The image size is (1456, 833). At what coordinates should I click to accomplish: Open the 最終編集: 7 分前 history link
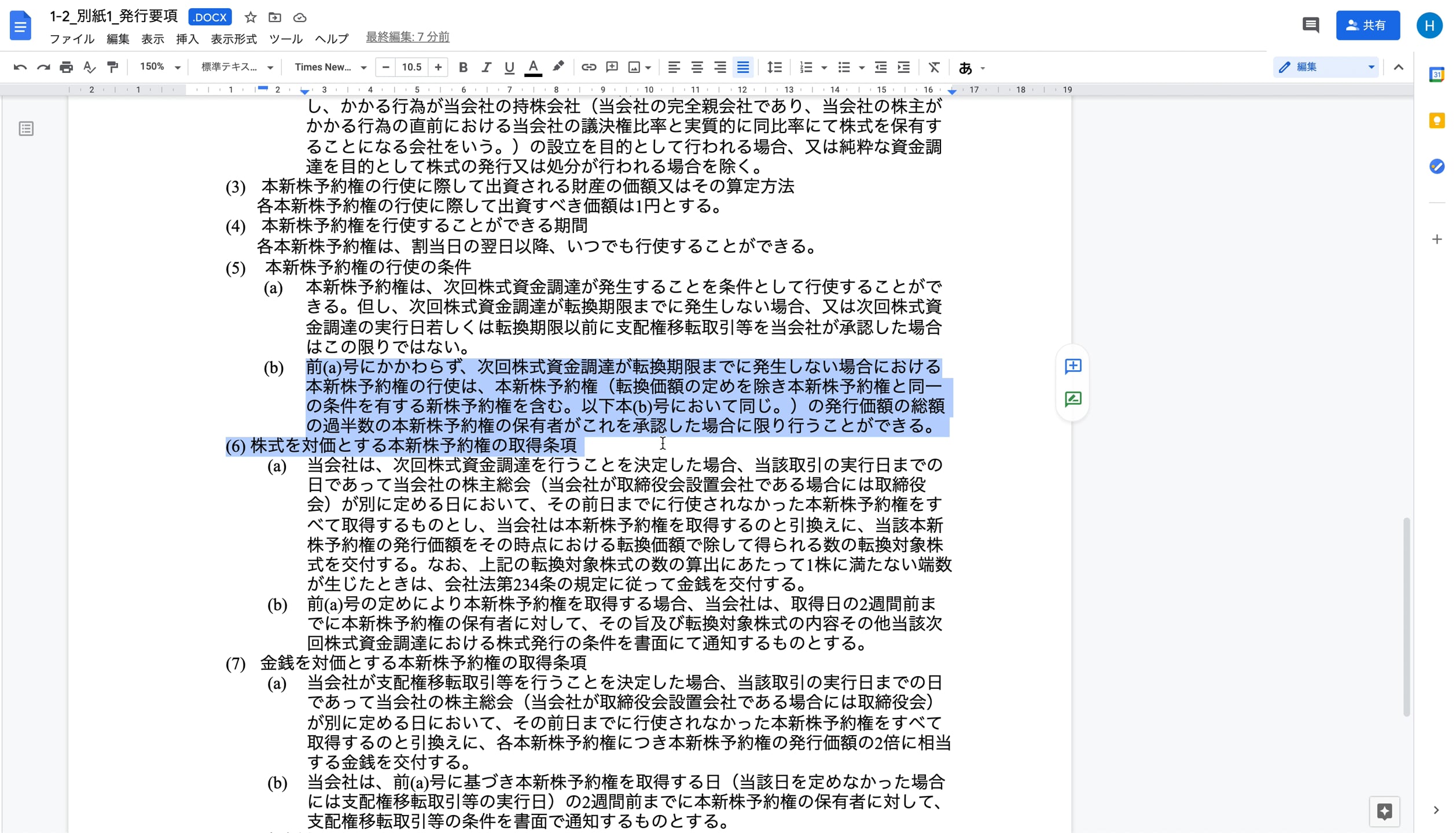tap(407, 37)
